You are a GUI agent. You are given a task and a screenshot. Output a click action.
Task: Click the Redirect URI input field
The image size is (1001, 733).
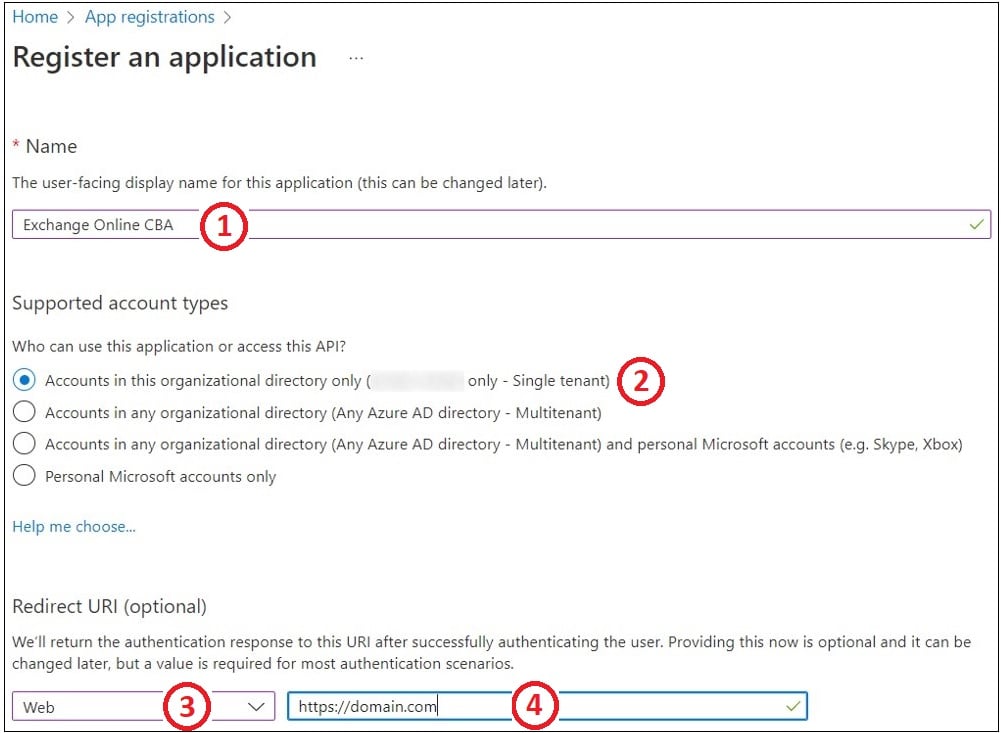[547, 706]
